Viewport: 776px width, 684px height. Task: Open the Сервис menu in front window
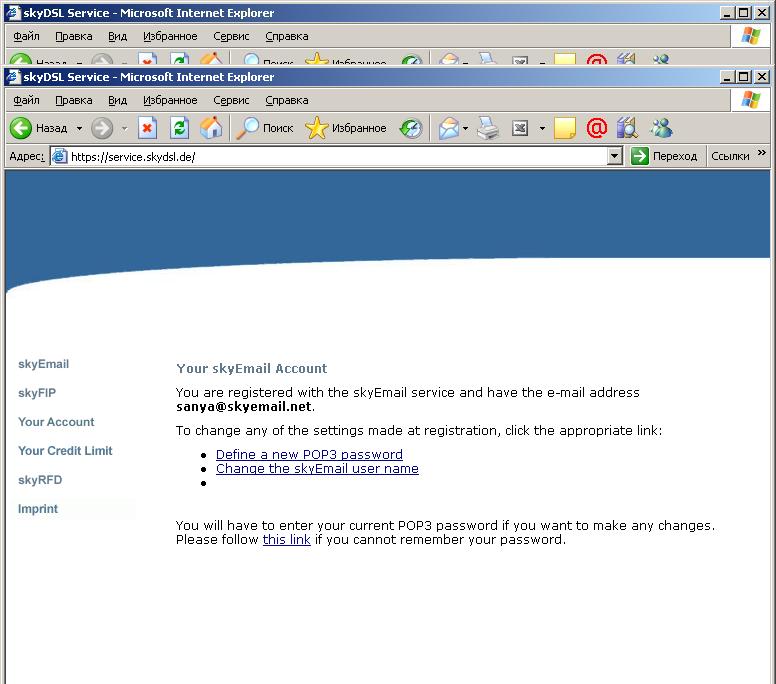tap(231, 100)
